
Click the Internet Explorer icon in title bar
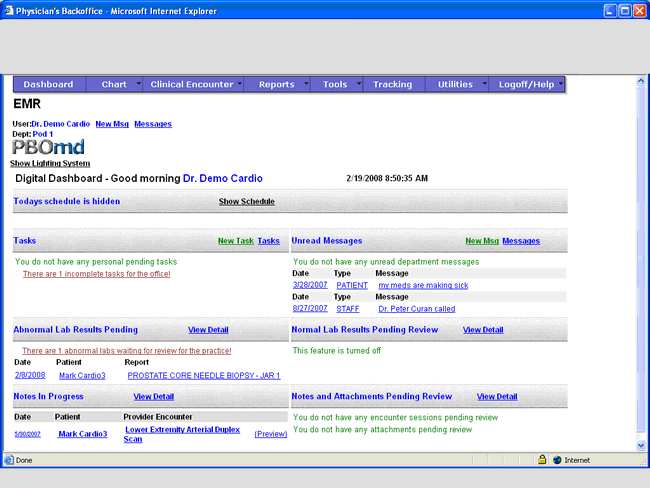(10, 10)
